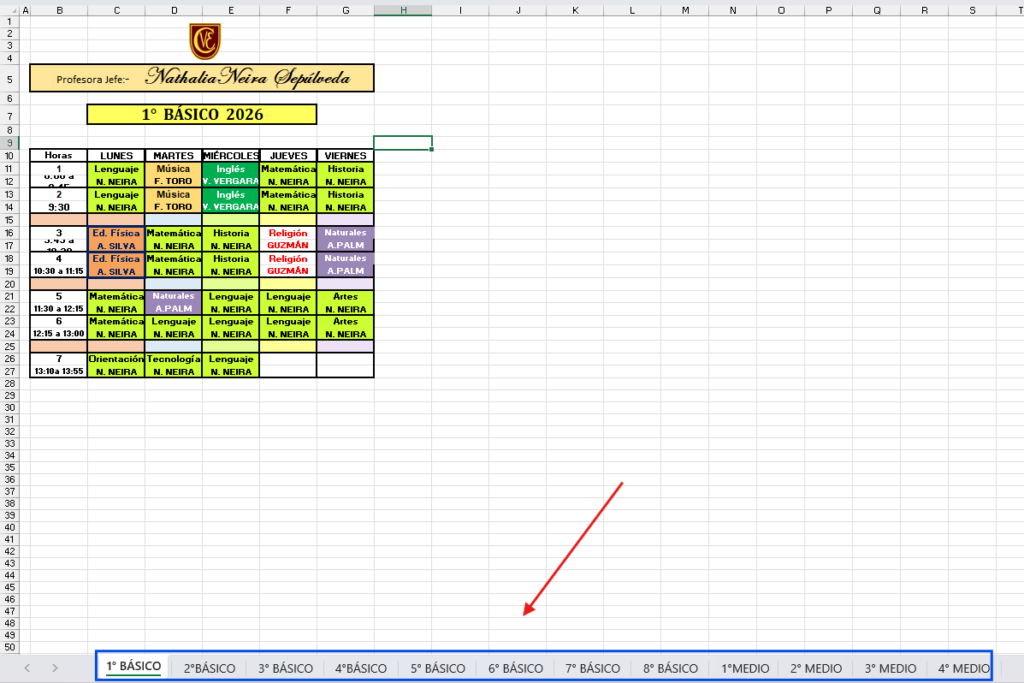1024x683 pixels.
Task: Click the fill handle of selected cell H9
Action: pyautogui.click(x=432, y=150)
